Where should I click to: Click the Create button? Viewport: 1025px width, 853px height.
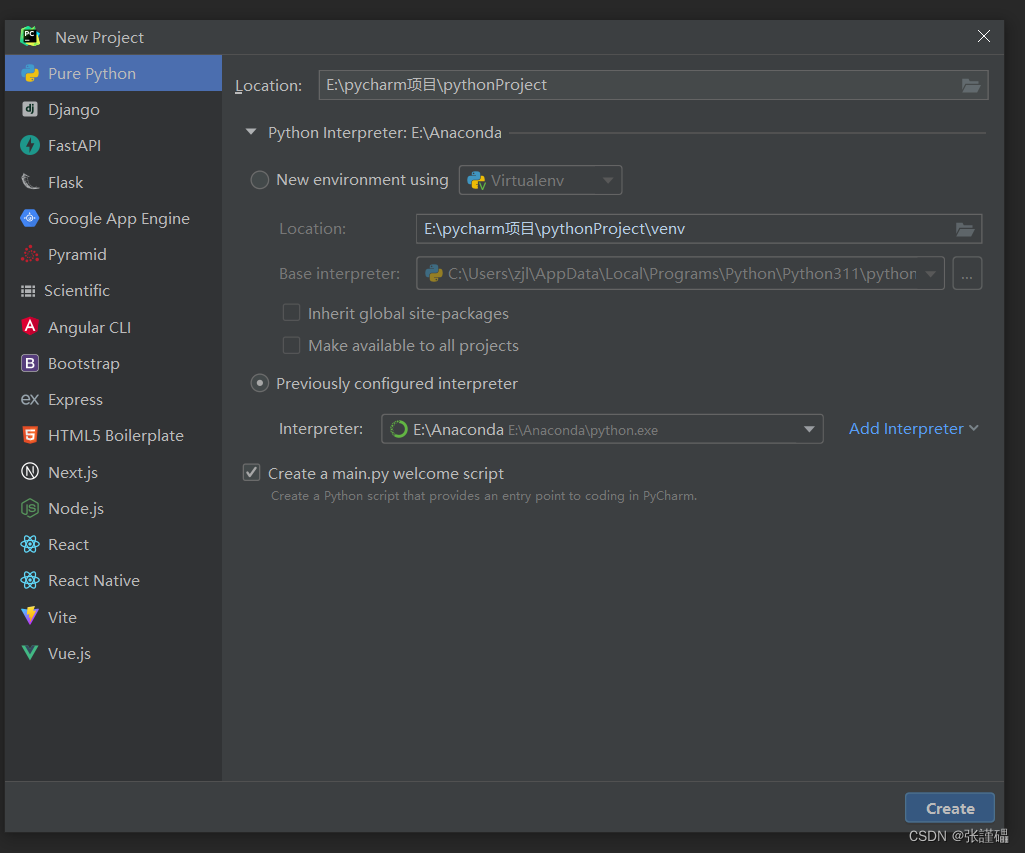point(950,809)
